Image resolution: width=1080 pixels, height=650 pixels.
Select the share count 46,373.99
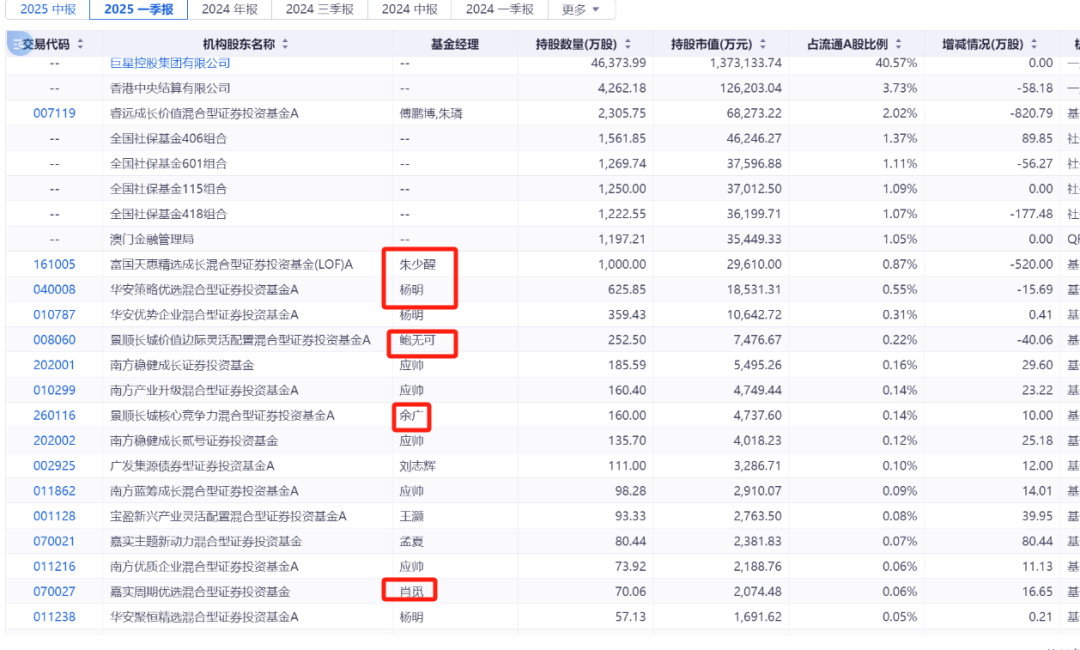tap(619, 63)
